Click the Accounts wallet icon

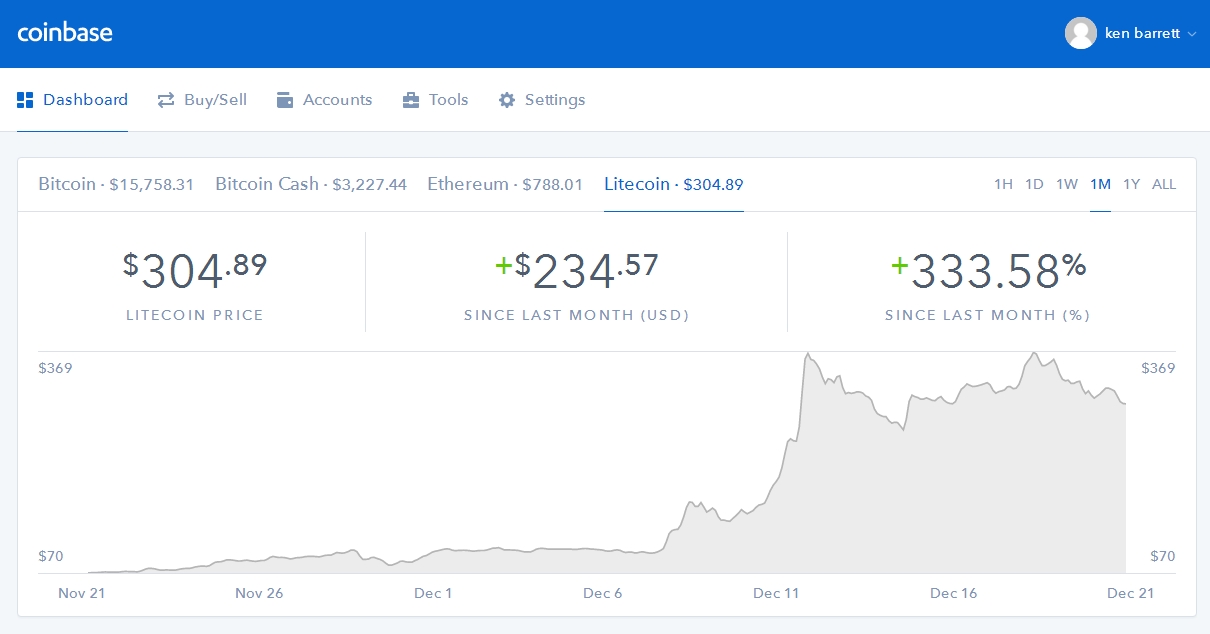[x=285, y=100]
